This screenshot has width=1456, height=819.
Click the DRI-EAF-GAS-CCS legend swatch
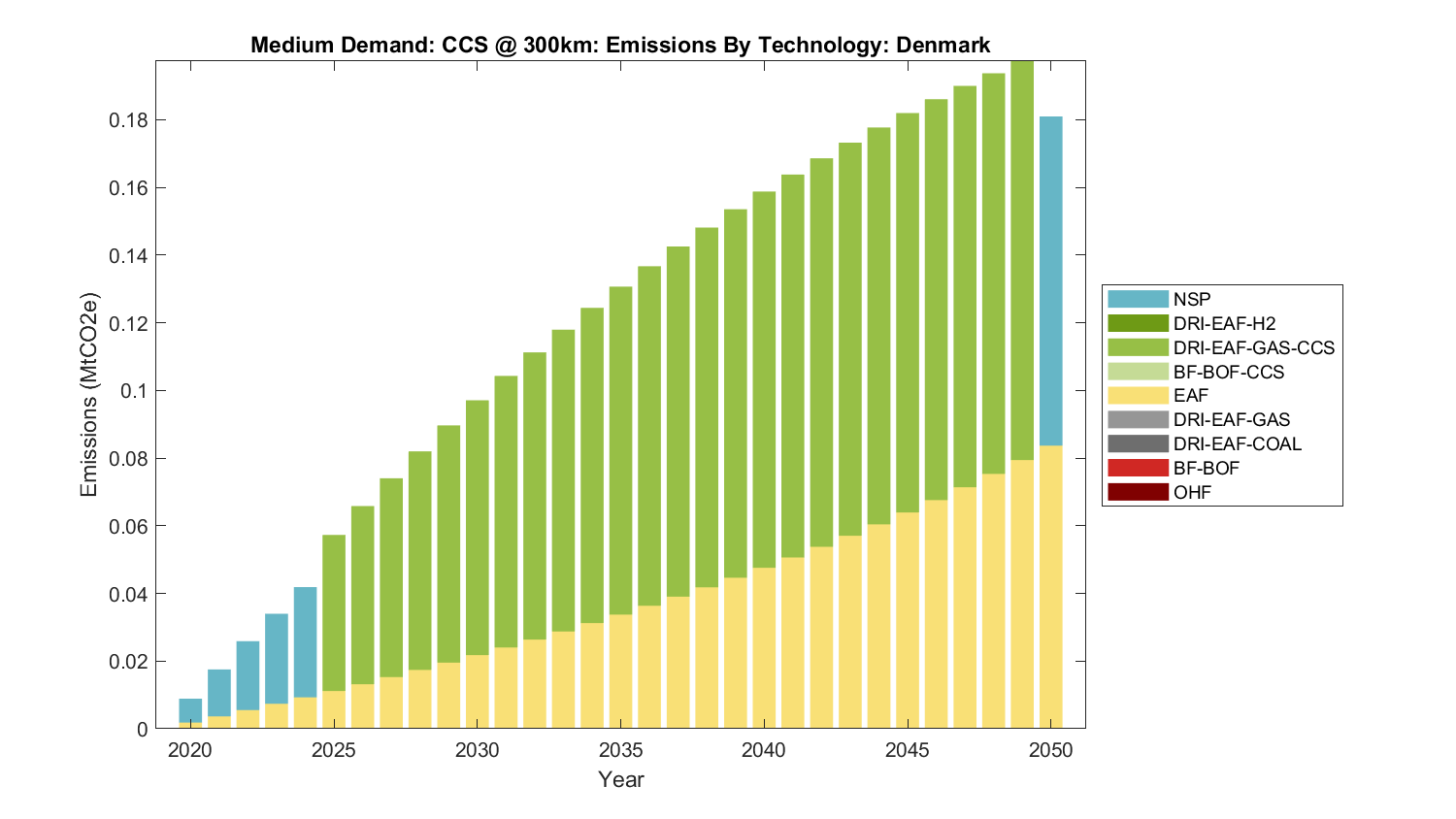point(1137,347)
